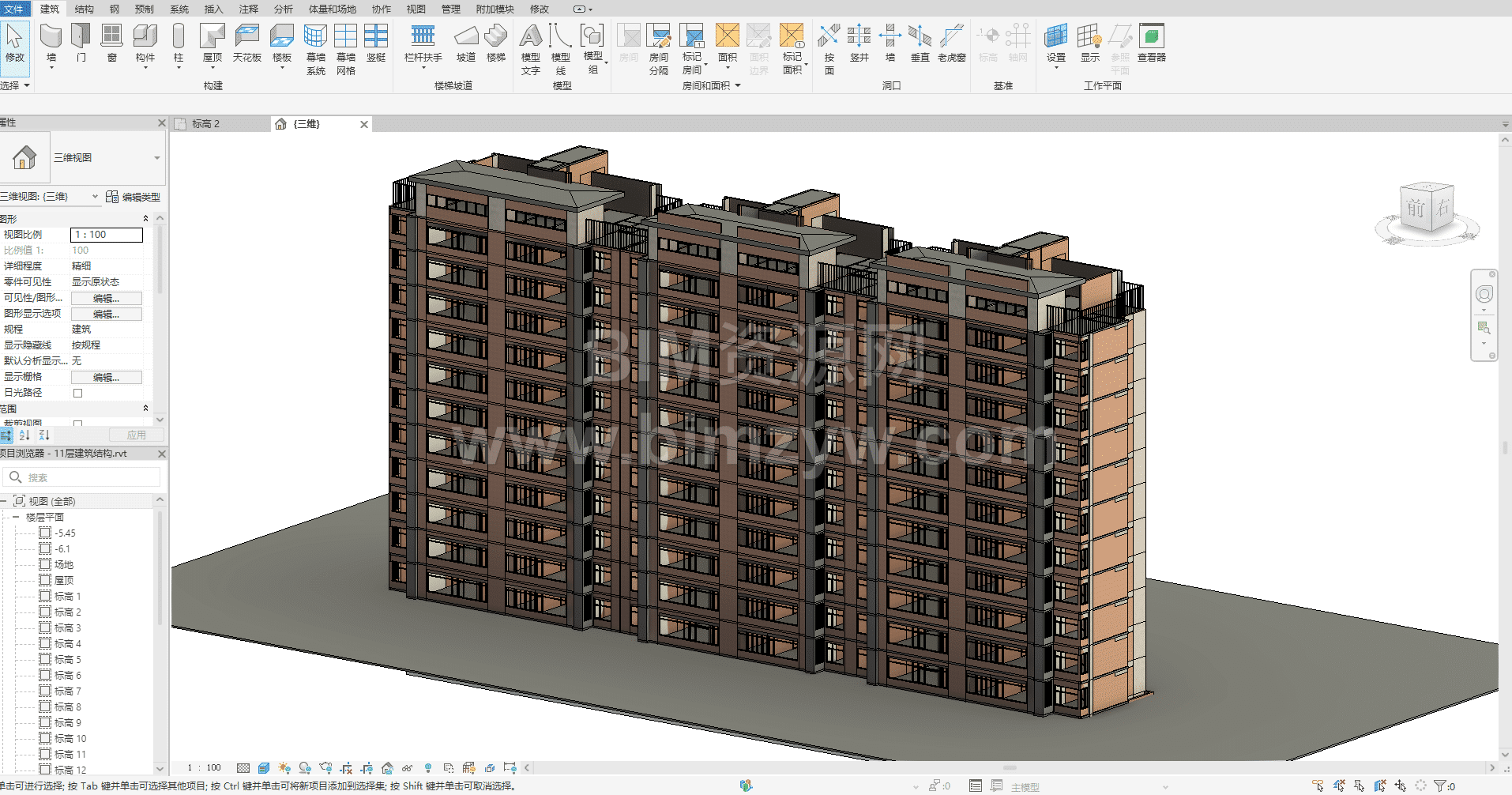Pick the 门 (Door) tool
Image resolution: width=1512 pixels, height=795 pixels.
point(81,43)
